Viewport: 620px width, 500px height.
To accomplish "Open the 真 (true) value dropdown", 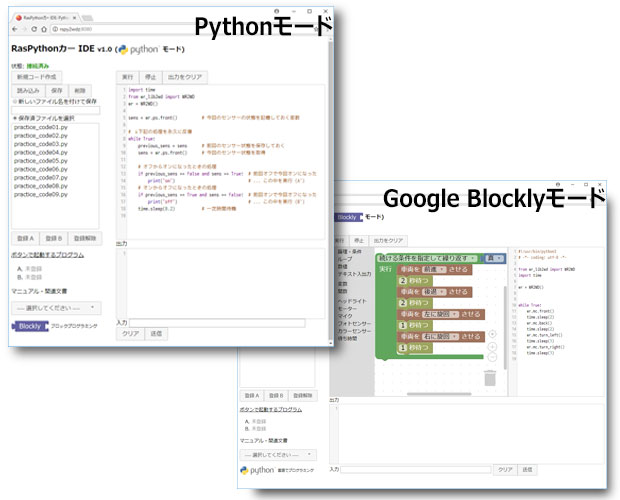I will [x=494, y=258].
